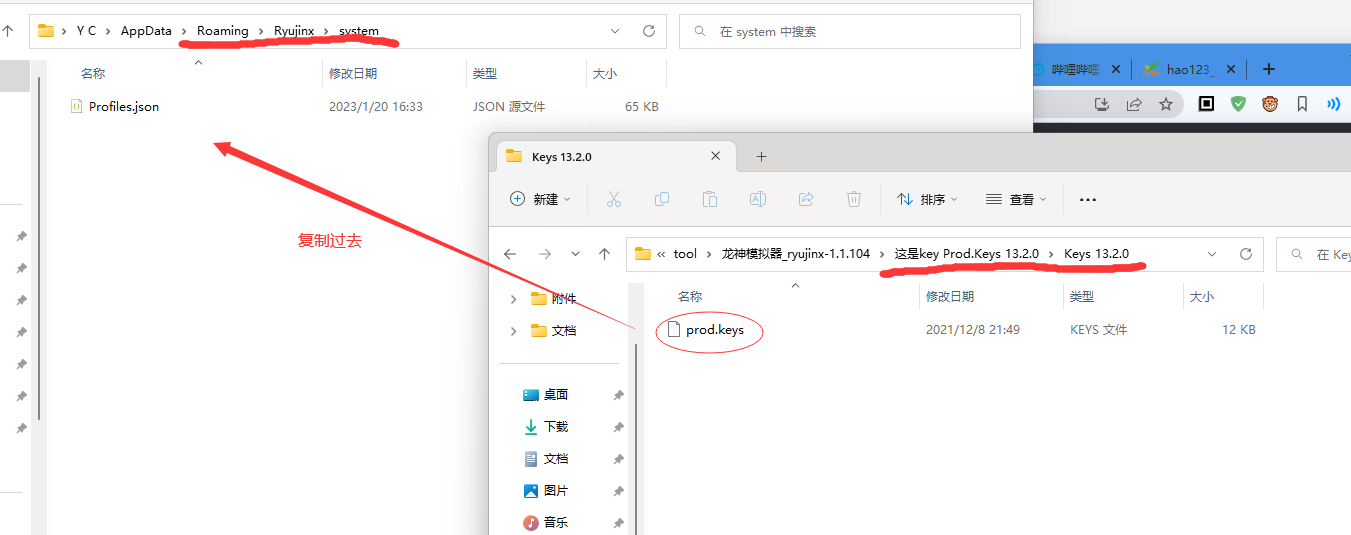Click the Copy icon in Keys toolbar

(x=662, y=199)
